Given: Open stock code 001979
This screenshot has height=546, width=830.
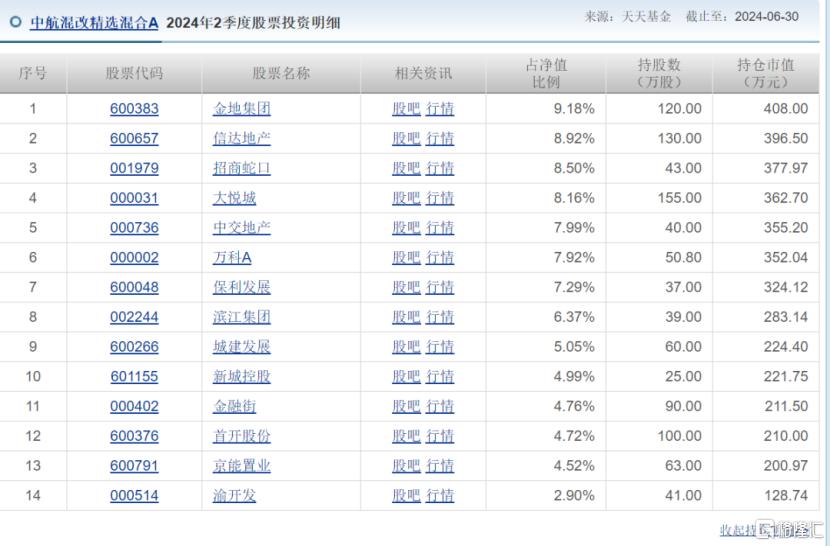Looking at the screenshot, I should (x=134, y=168).
